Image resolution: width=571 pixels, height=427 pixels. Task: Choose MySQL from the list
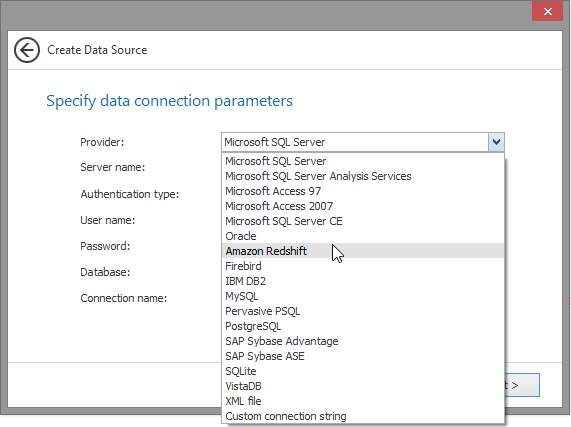click(363, 296)
